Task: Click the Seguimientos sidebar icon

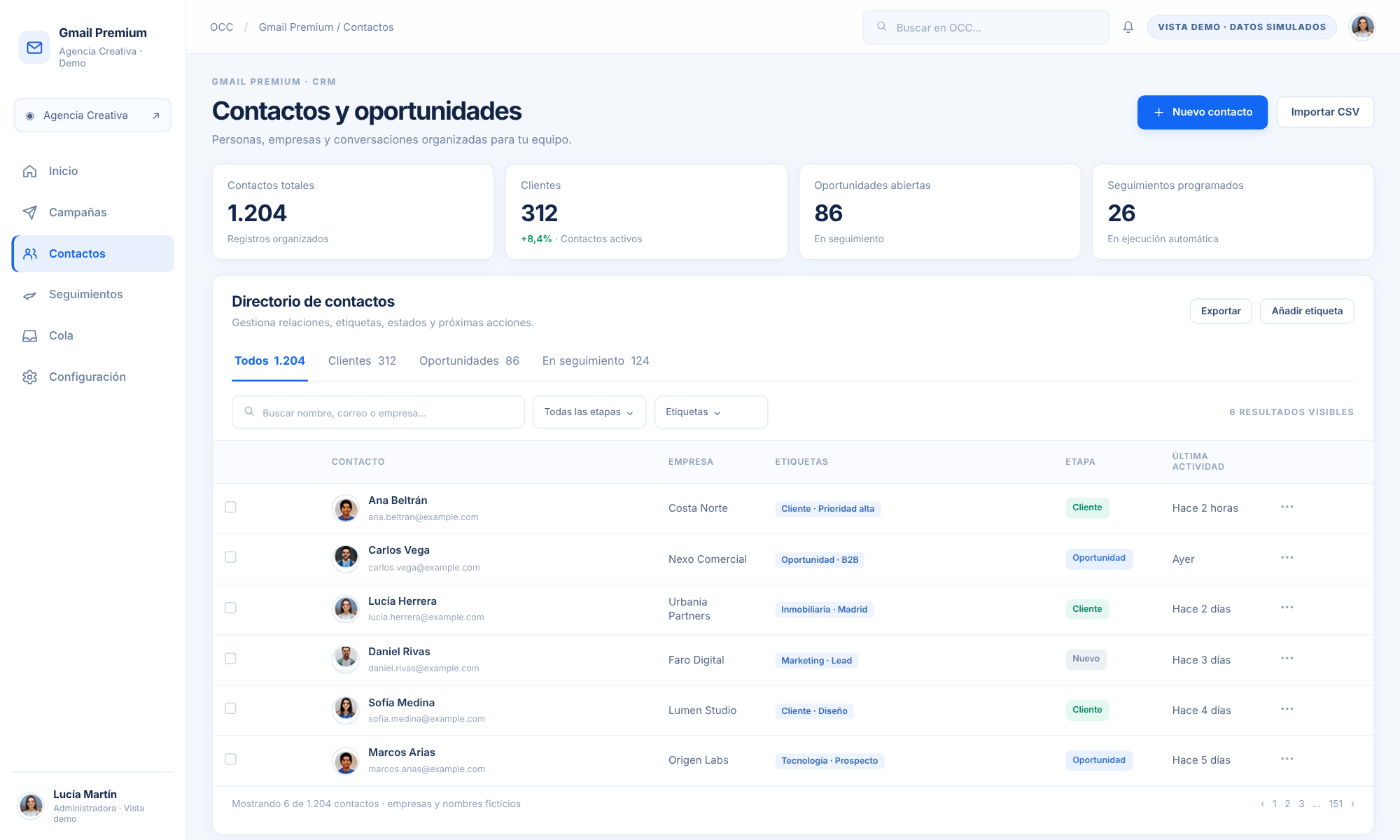Action: coord(29,295)
